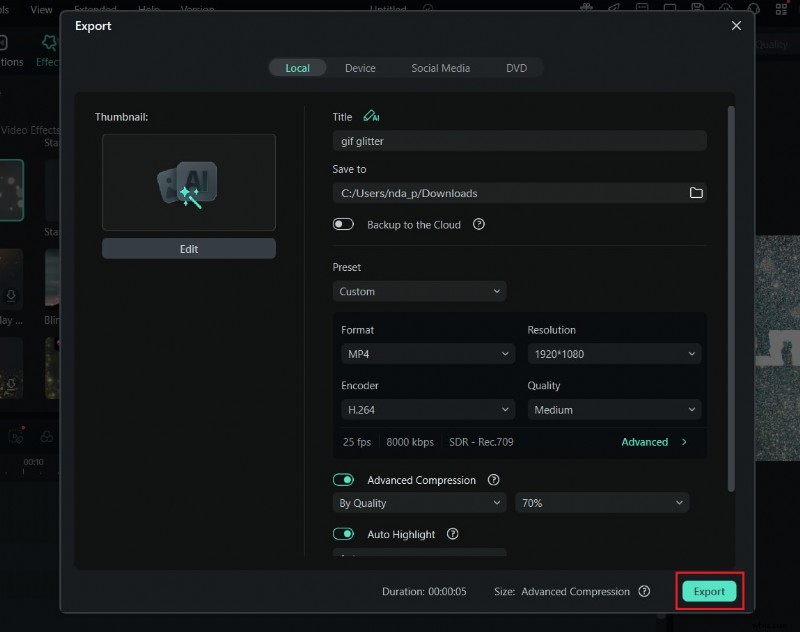
Task: Disable the Advanced Compression toggle
Action: (344, 480)
